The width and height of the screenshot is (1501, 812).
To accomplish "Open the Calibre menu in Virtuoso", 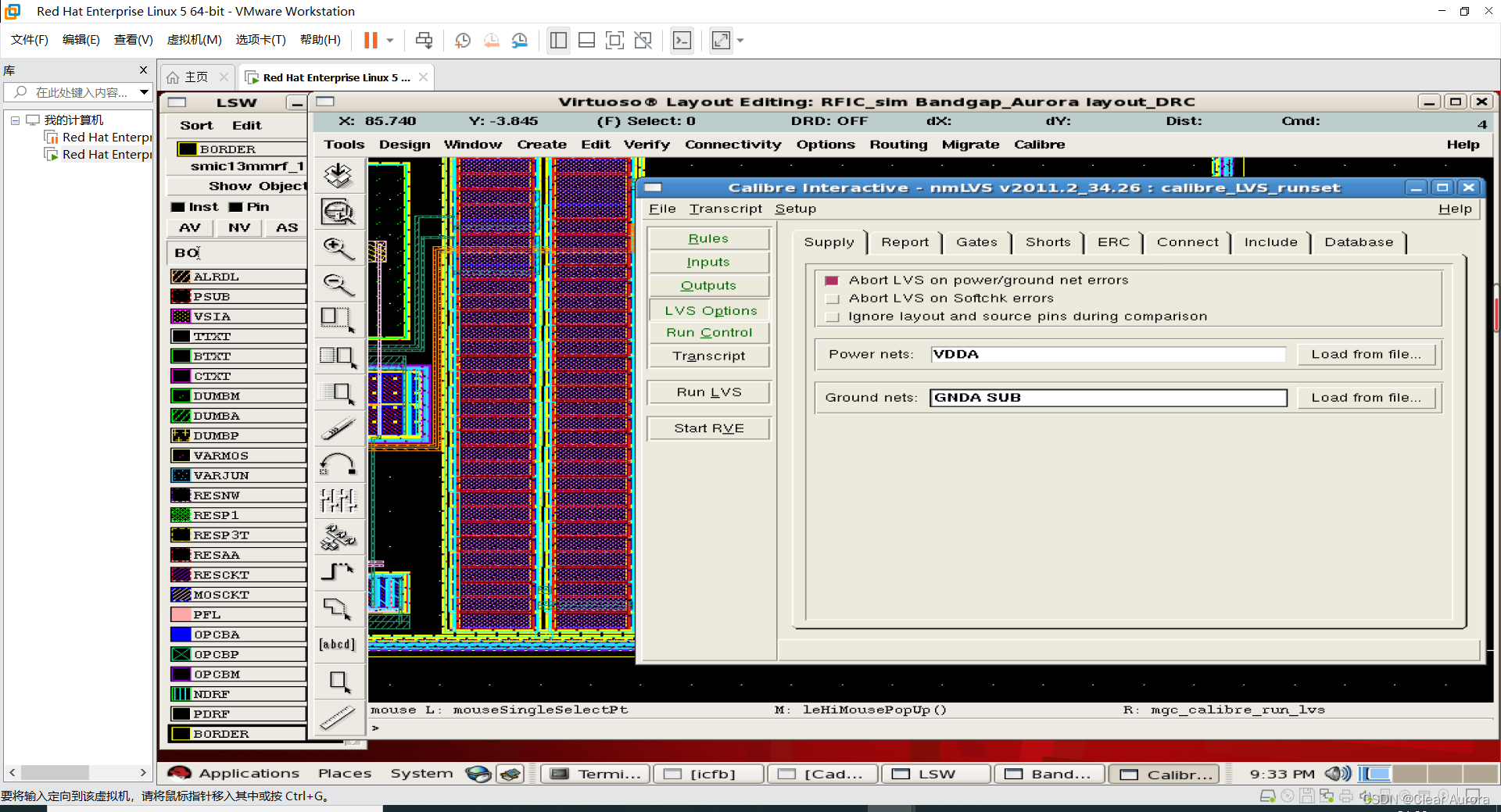I will (x=1039, y=145).
